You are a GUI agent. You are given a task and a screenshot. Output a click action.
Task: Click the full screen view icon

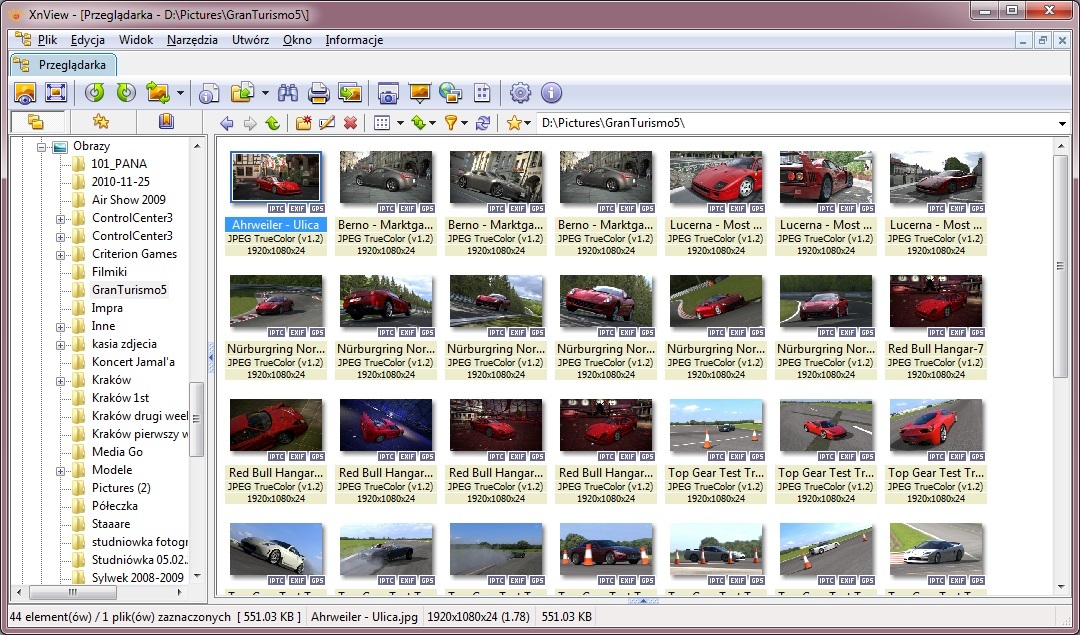coord(56,92)
